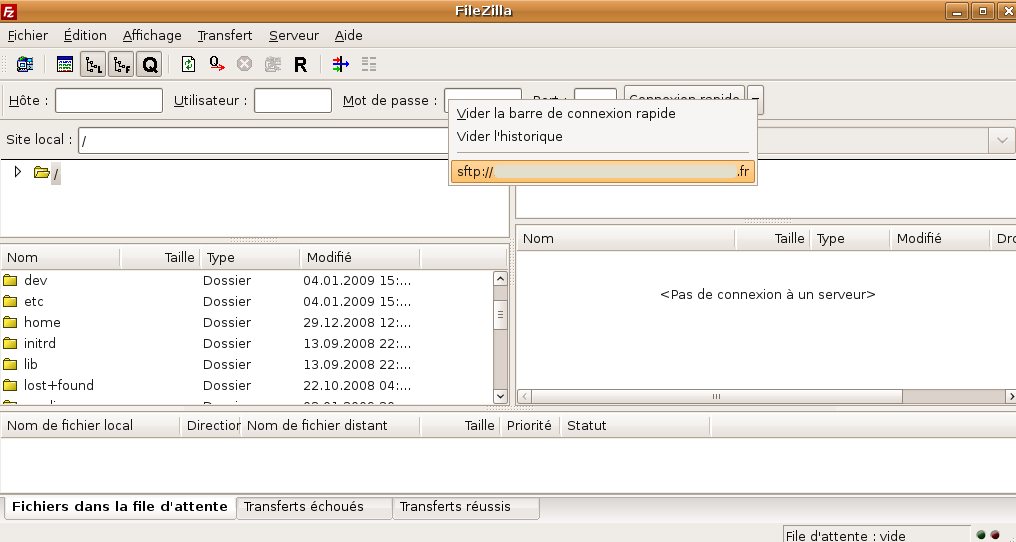Open the Transfert menu
This screenshot has width=1016, height=542.
click(224, 35)
